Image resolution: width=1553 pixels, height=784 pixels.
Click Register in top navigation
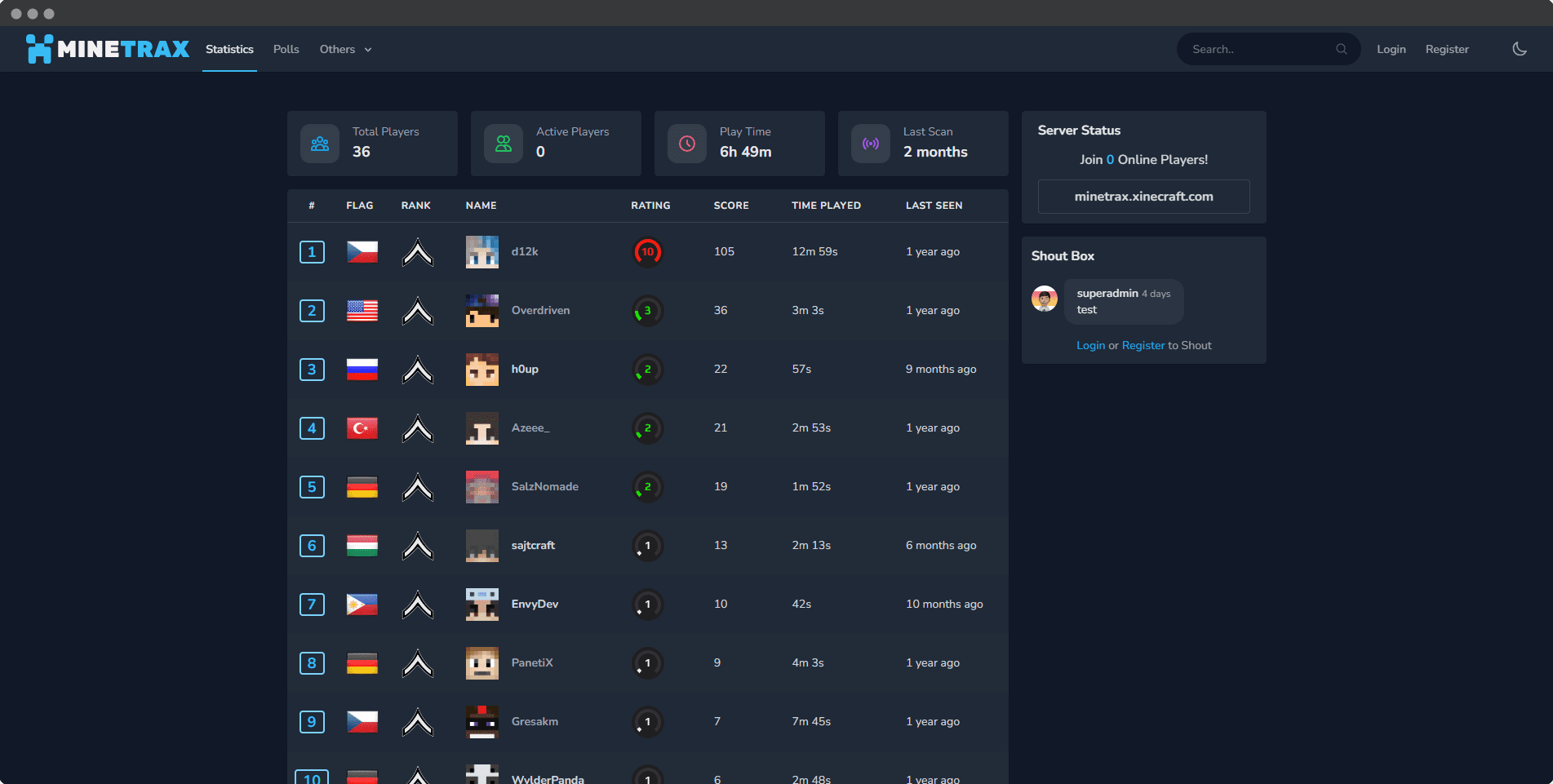[x=1447, y=49]
